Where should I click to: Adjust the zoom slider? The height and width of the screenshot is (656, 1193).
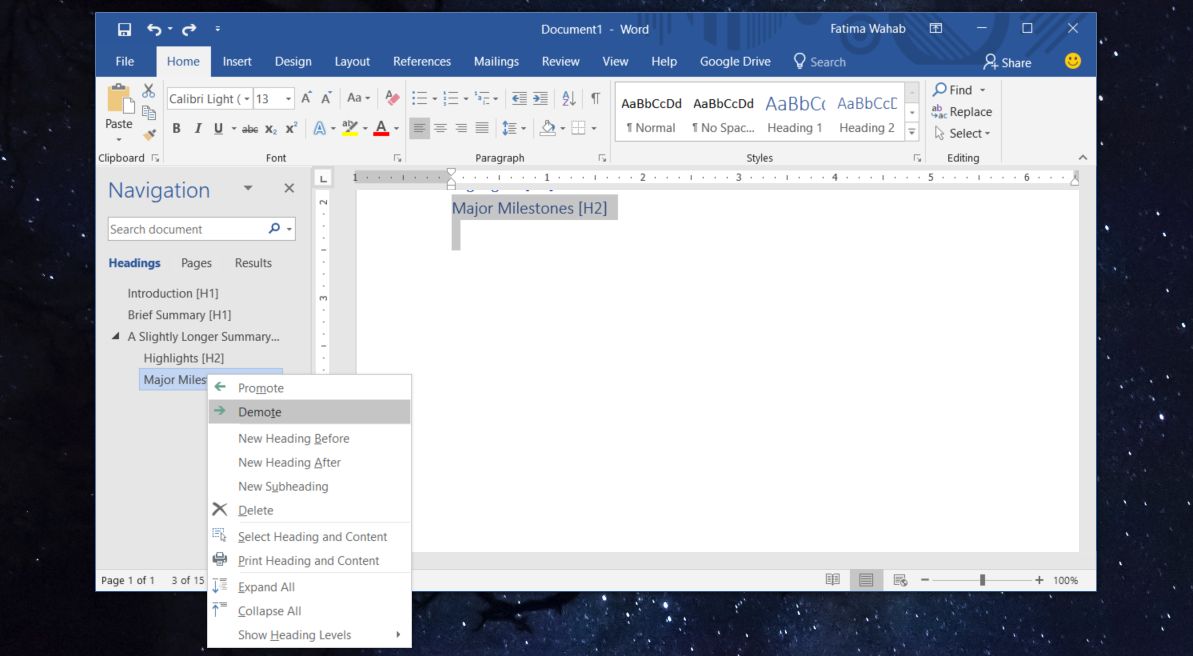(x=983, y=580)
